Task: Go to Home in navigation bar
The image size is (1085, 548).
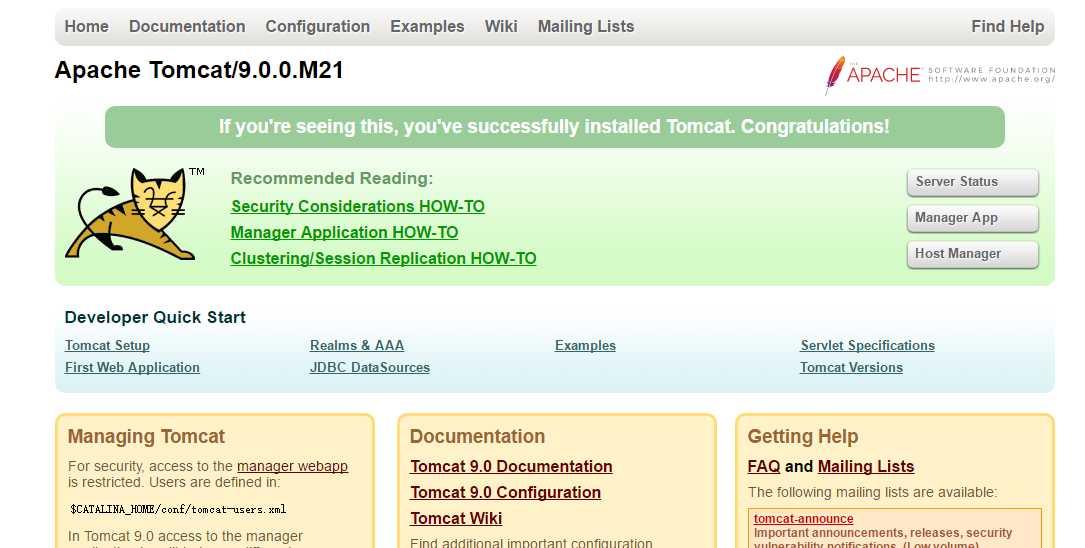Action: tap(86, 26)
